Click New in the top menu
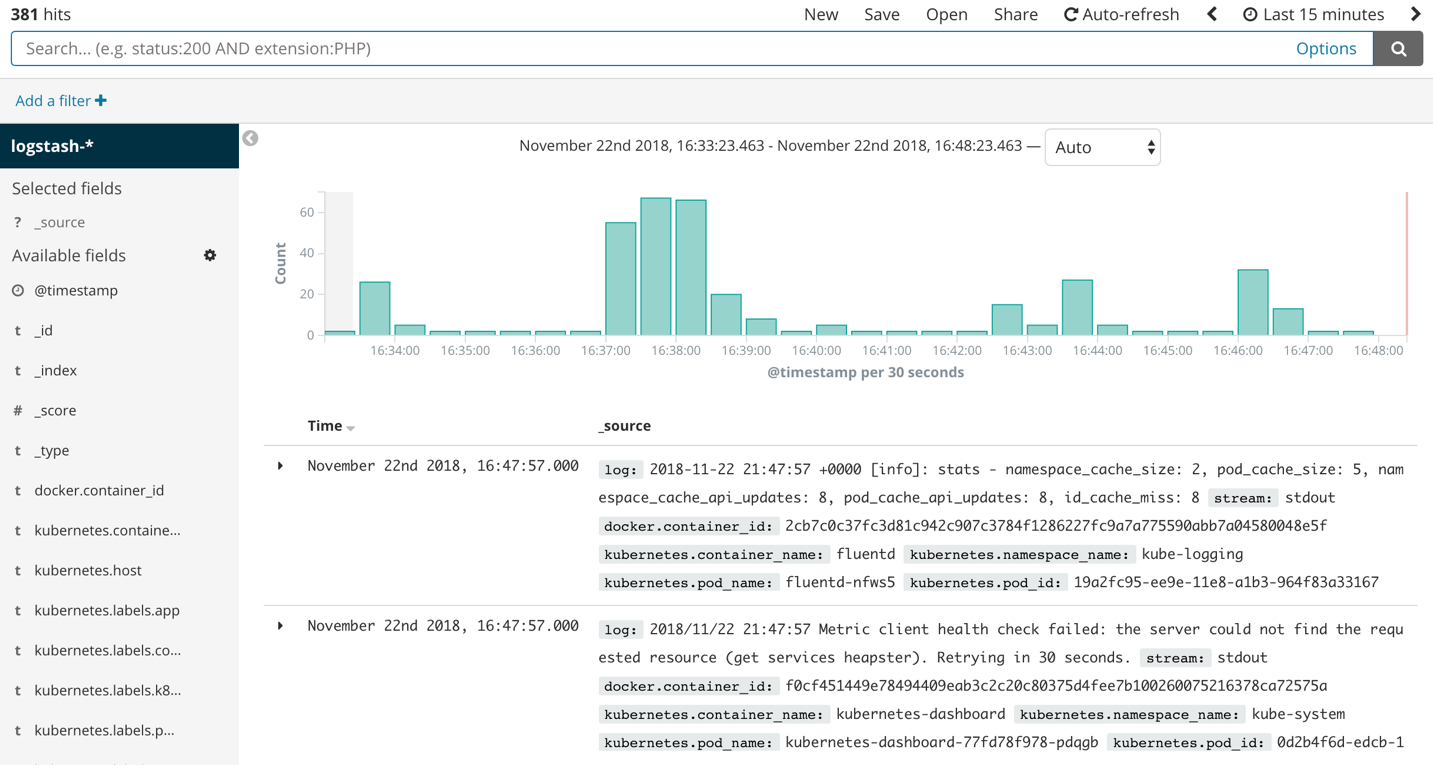The image size is (1433, 765). (x=821, y=14)
